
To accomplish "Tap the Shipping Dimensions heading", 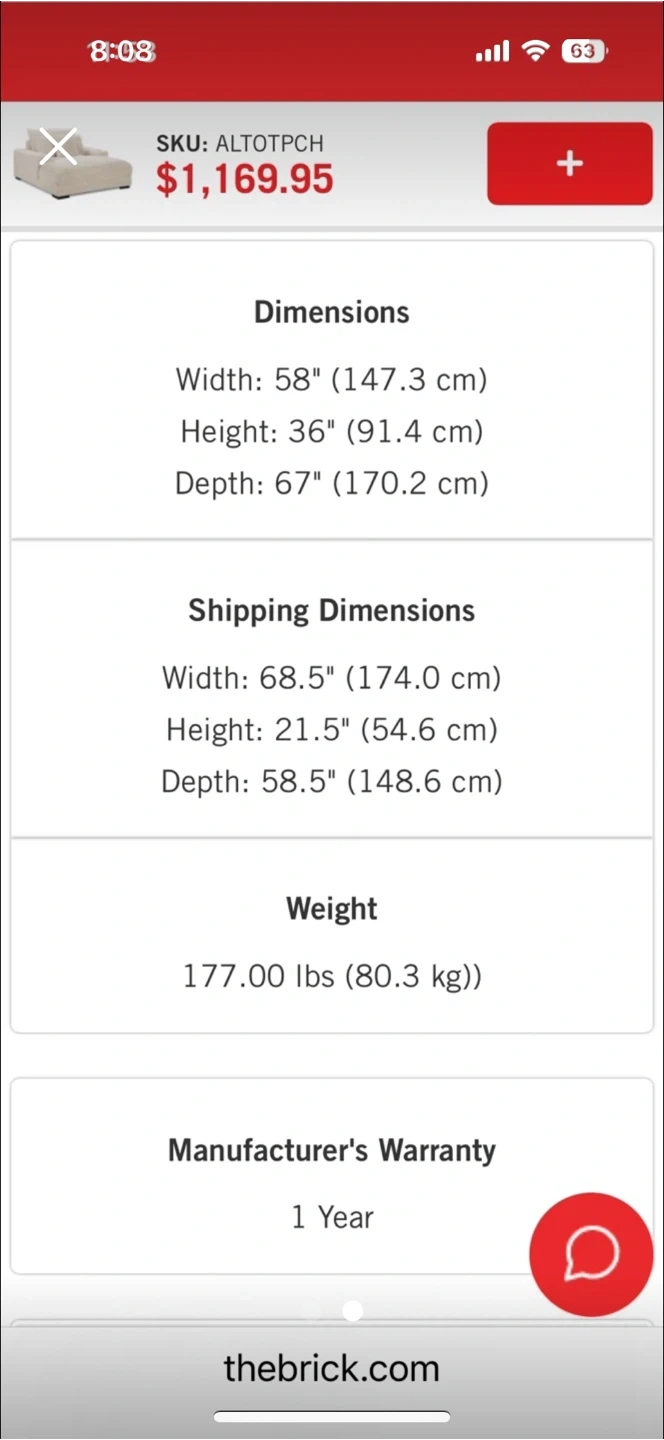I will (x=332, y=611).
